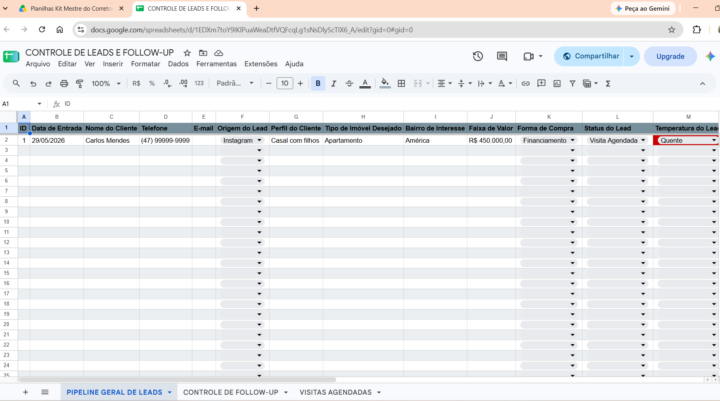This screenshot has height=401, width=720.
Task: Go to browser home page
Action: click(60, 30)
